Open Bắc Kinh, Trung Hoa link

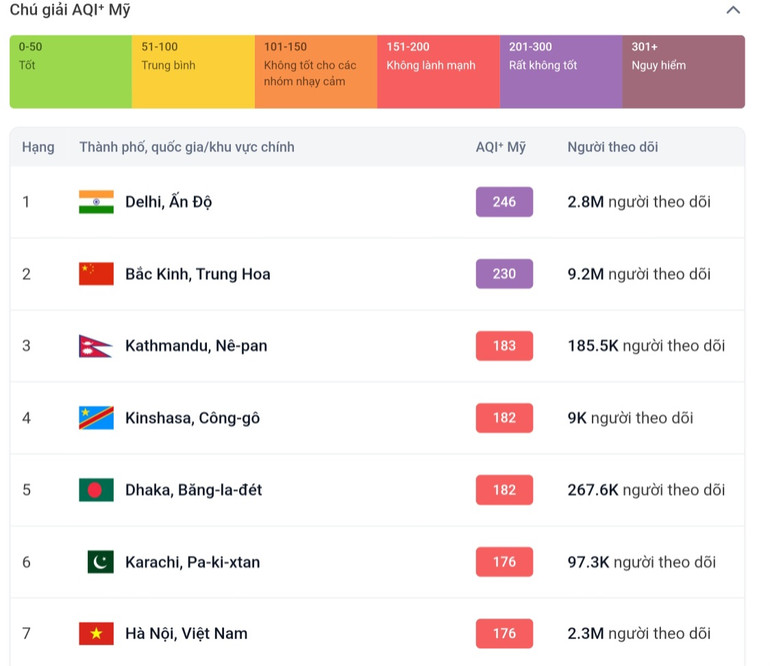(197, 274)
